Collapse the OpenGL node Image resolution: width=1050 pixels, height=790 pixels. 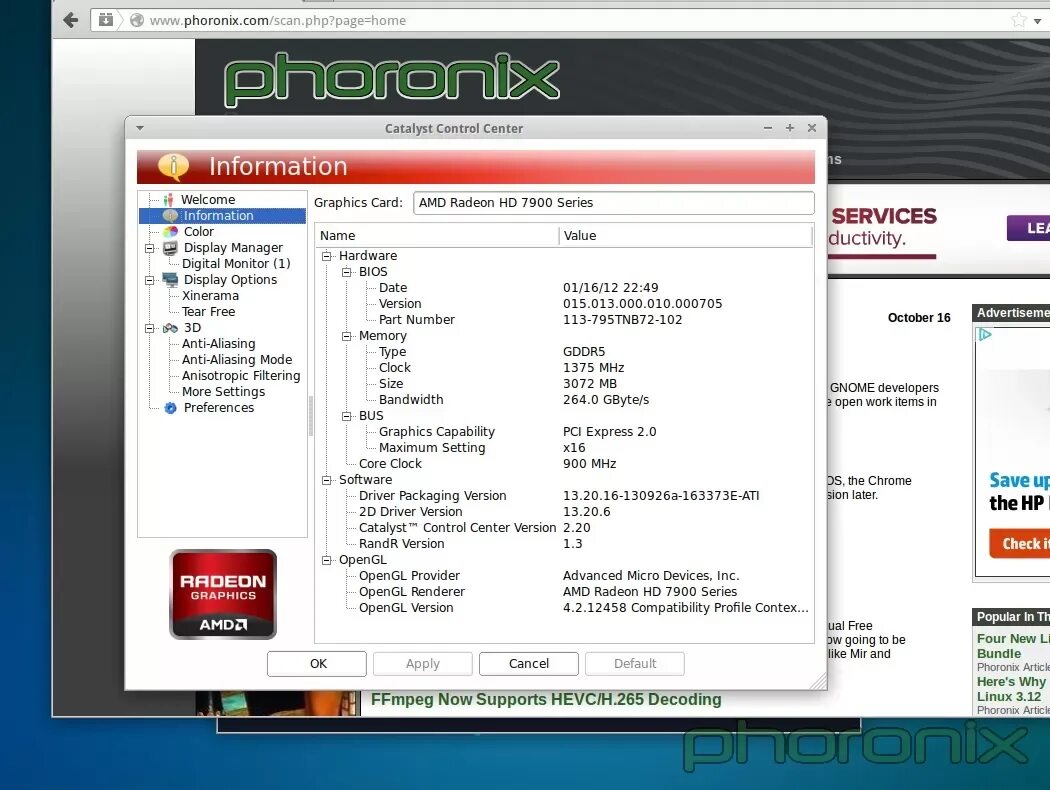point(327,560)
